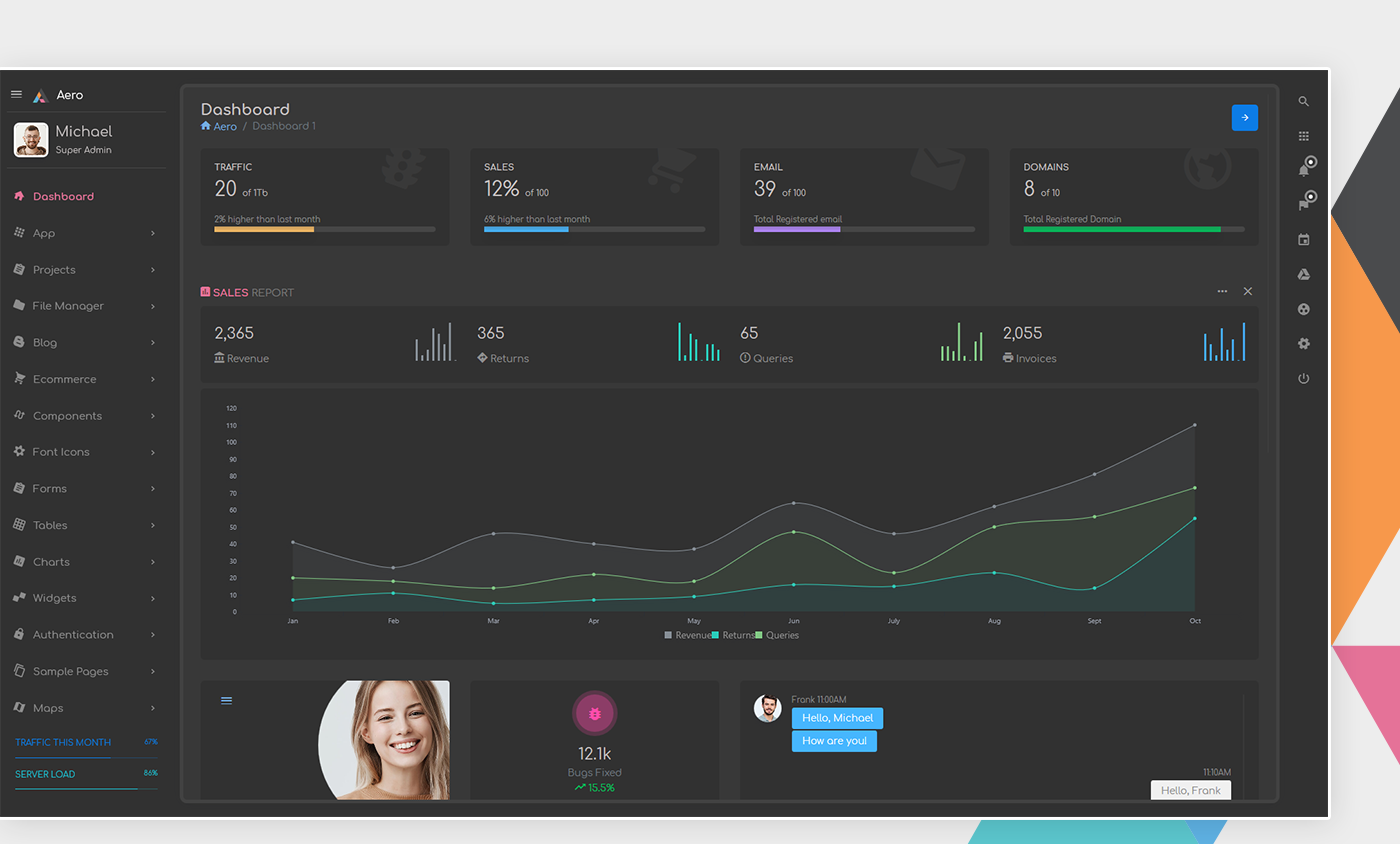
Task: Click the Revenue mini bar chart
Action: pyautogui.click(x=435, y=342)
